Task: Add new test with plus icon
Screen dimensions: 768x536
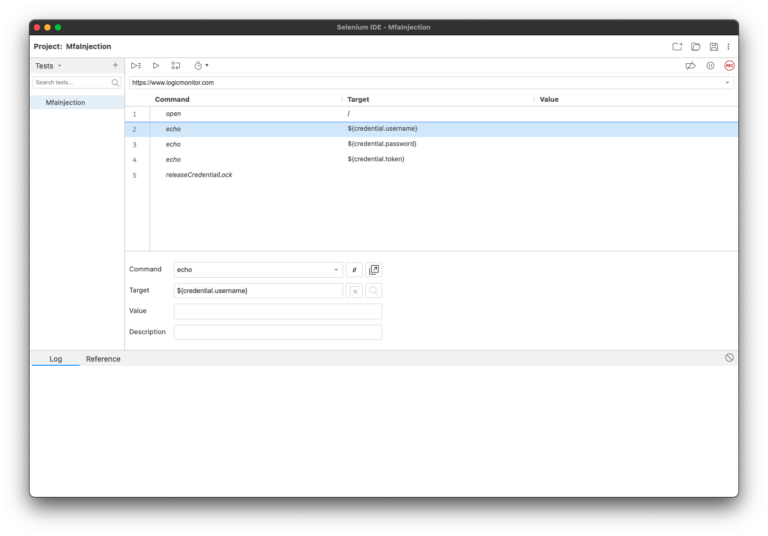Action: click(x=115, y=65)
